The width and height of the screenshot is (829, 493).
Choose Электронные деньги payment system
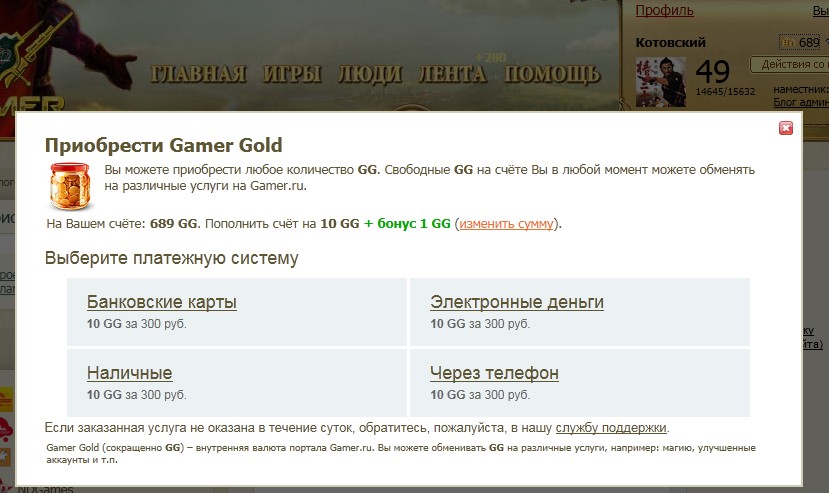[517, 302]
